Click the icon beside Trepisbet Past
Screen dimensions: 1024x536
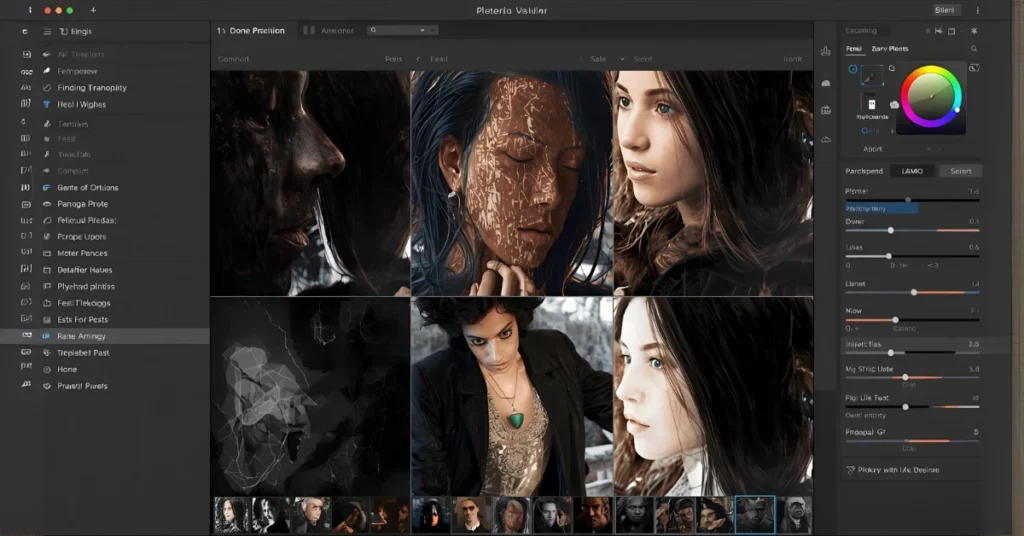(47, 353)
